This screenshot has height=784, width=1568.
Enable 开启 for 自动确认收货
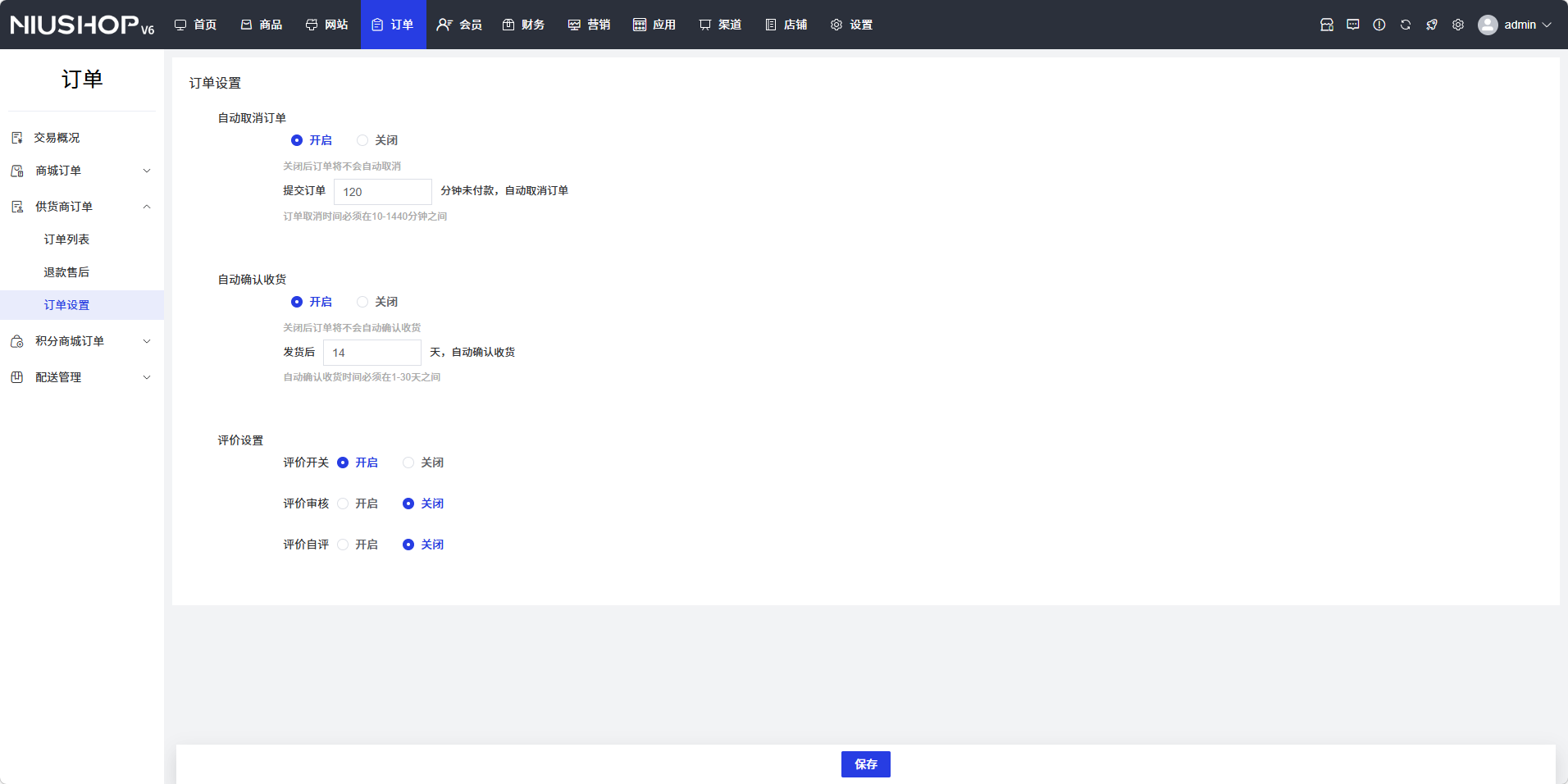(312, 302)
